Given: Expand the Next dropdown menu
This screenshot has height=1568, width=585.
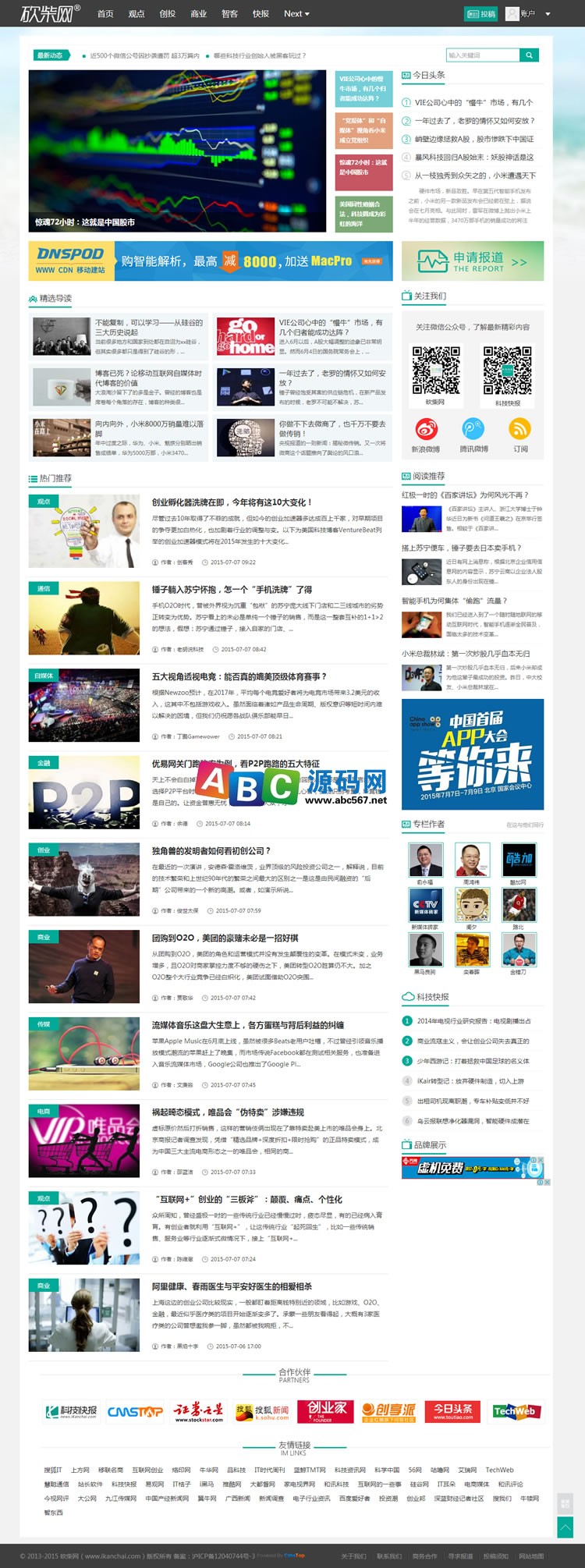Looking at the screenshot, I should pyautogui.click(x=296, y=14).
